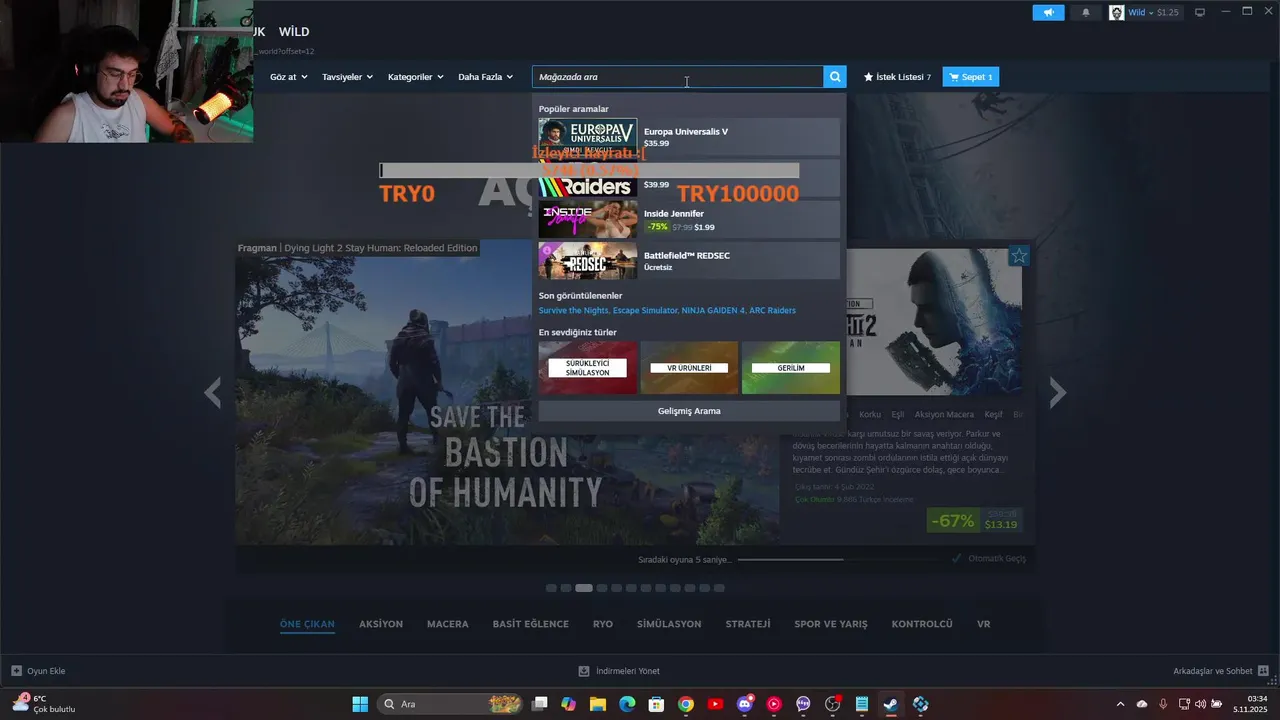Go to previous carousel item arrow

212,393
